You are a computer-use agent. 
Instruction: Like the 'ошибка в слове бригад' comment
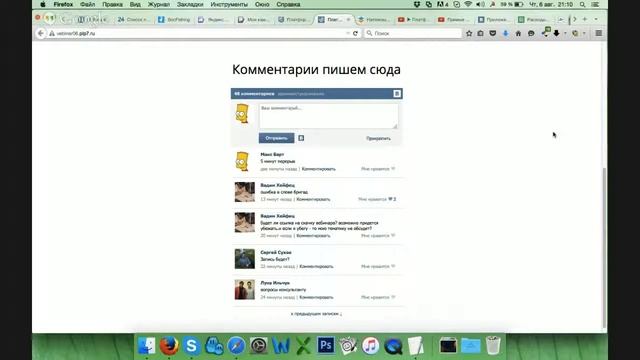(x=377, y=199)
